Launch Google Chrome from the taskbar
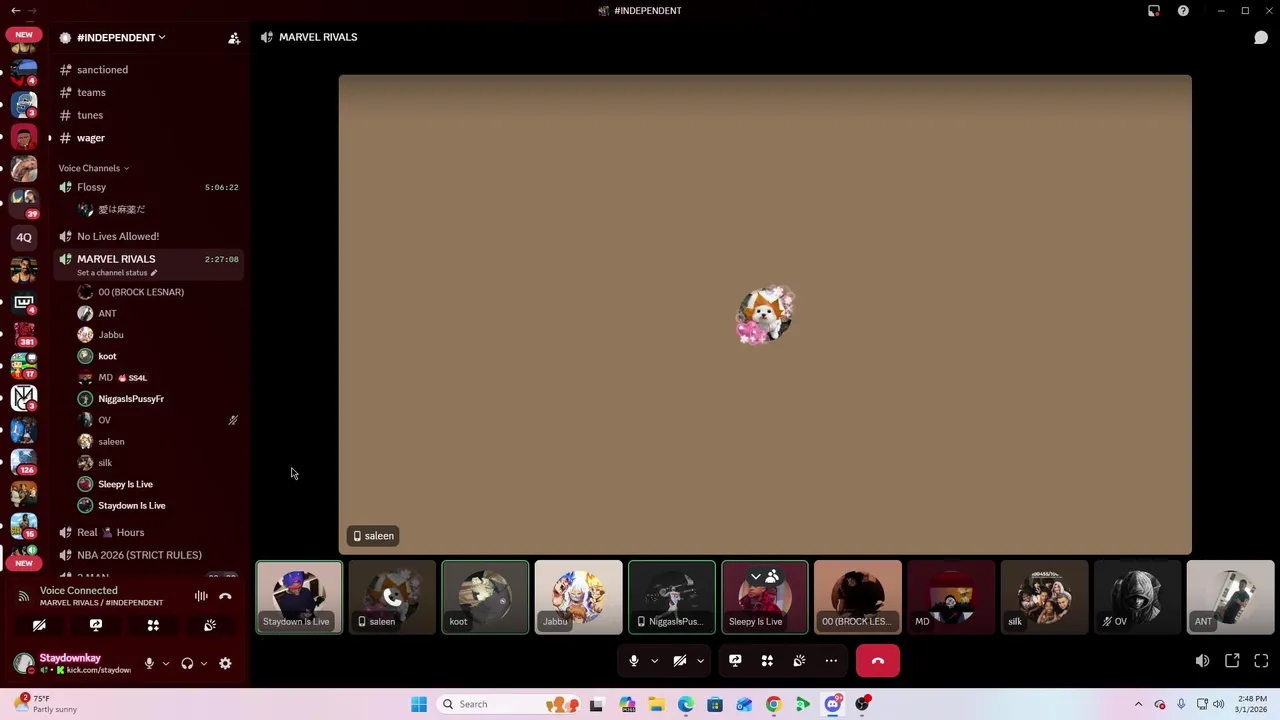The height and width of the screenshot is (720, 1280). point(773,704)
